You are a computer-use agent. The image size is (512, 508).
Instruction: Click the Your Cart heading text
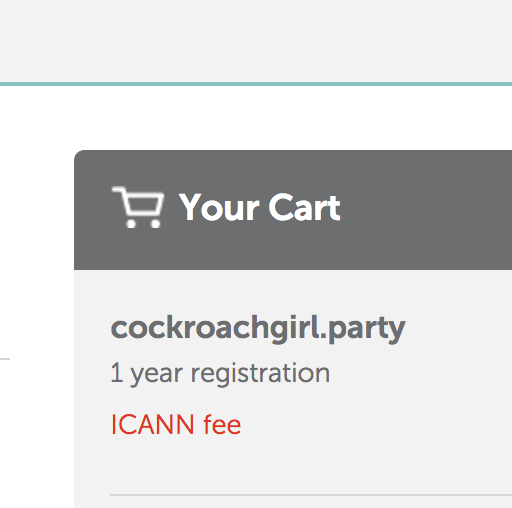point(259,207)
